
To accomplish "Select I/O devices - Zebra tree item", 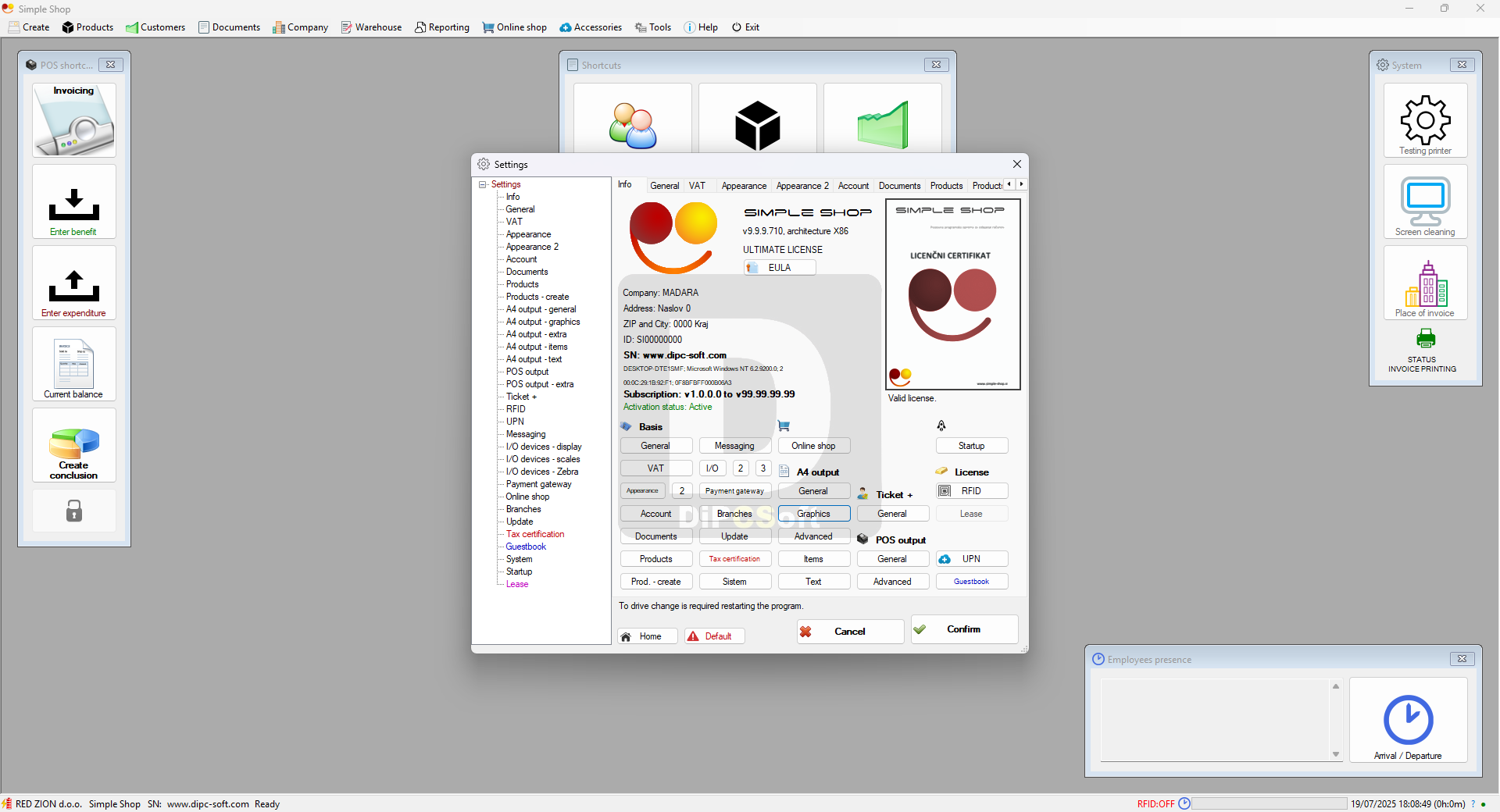I will (542, 472).
